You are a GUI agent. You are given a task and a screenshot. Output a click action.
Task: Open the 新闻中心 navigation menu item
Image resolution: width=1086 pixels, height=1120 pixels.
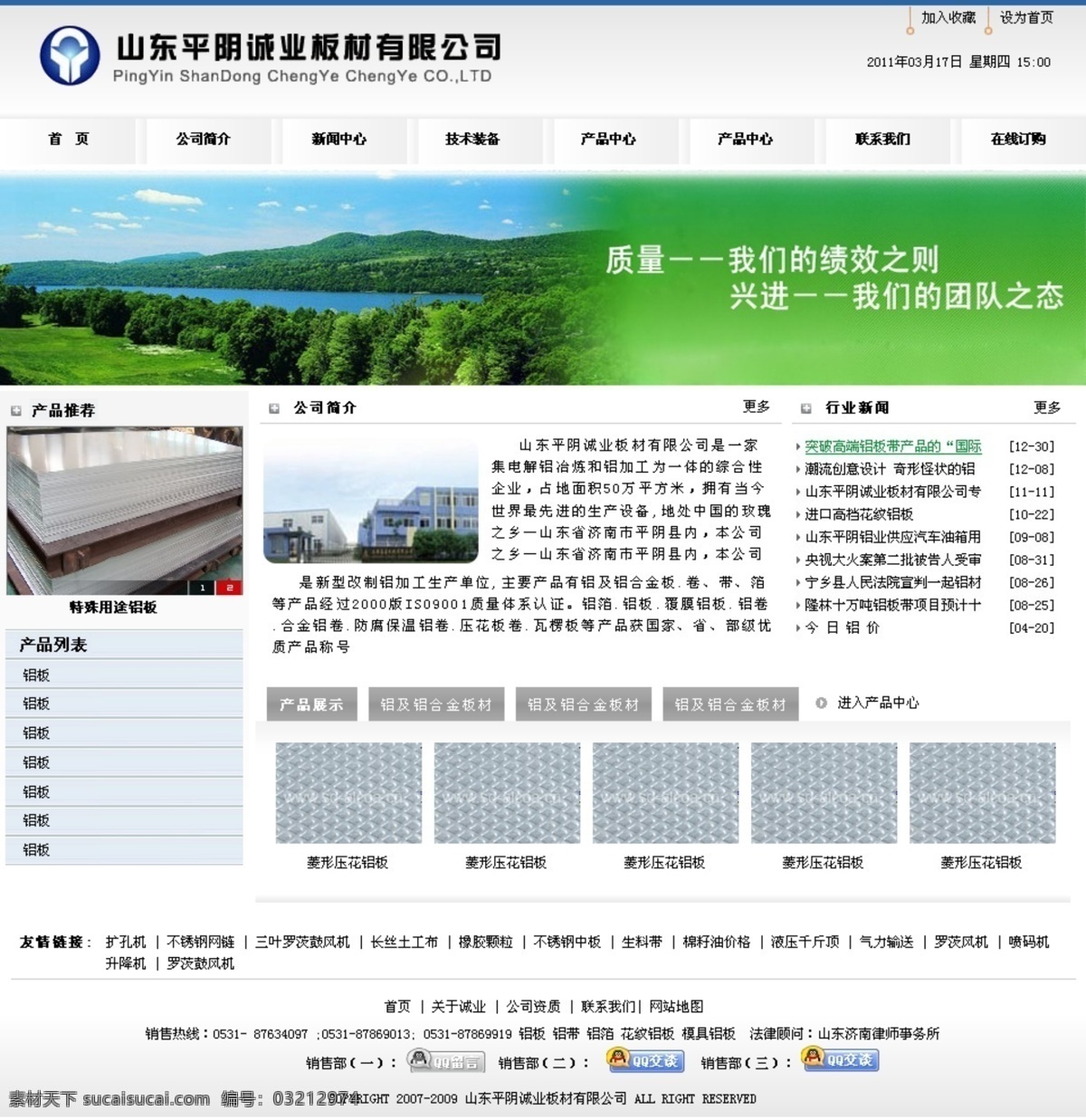[339, 139]
